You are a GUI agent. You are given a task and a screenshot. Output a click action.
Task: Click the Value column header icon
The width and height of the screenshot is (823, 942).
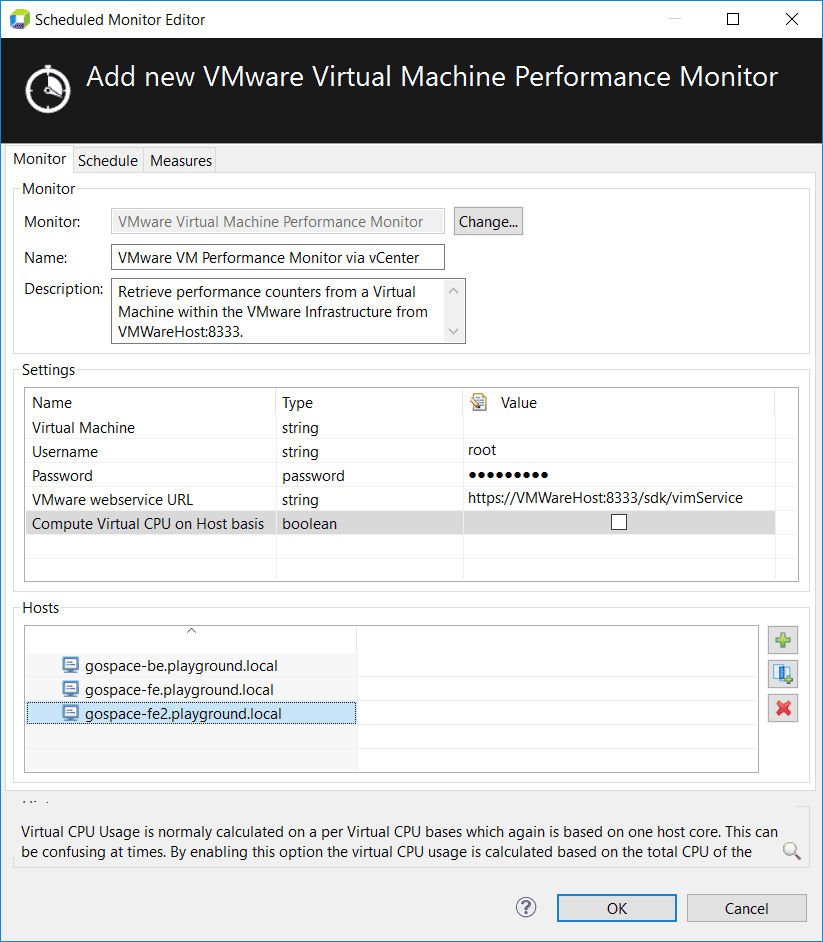click(479, 402)
